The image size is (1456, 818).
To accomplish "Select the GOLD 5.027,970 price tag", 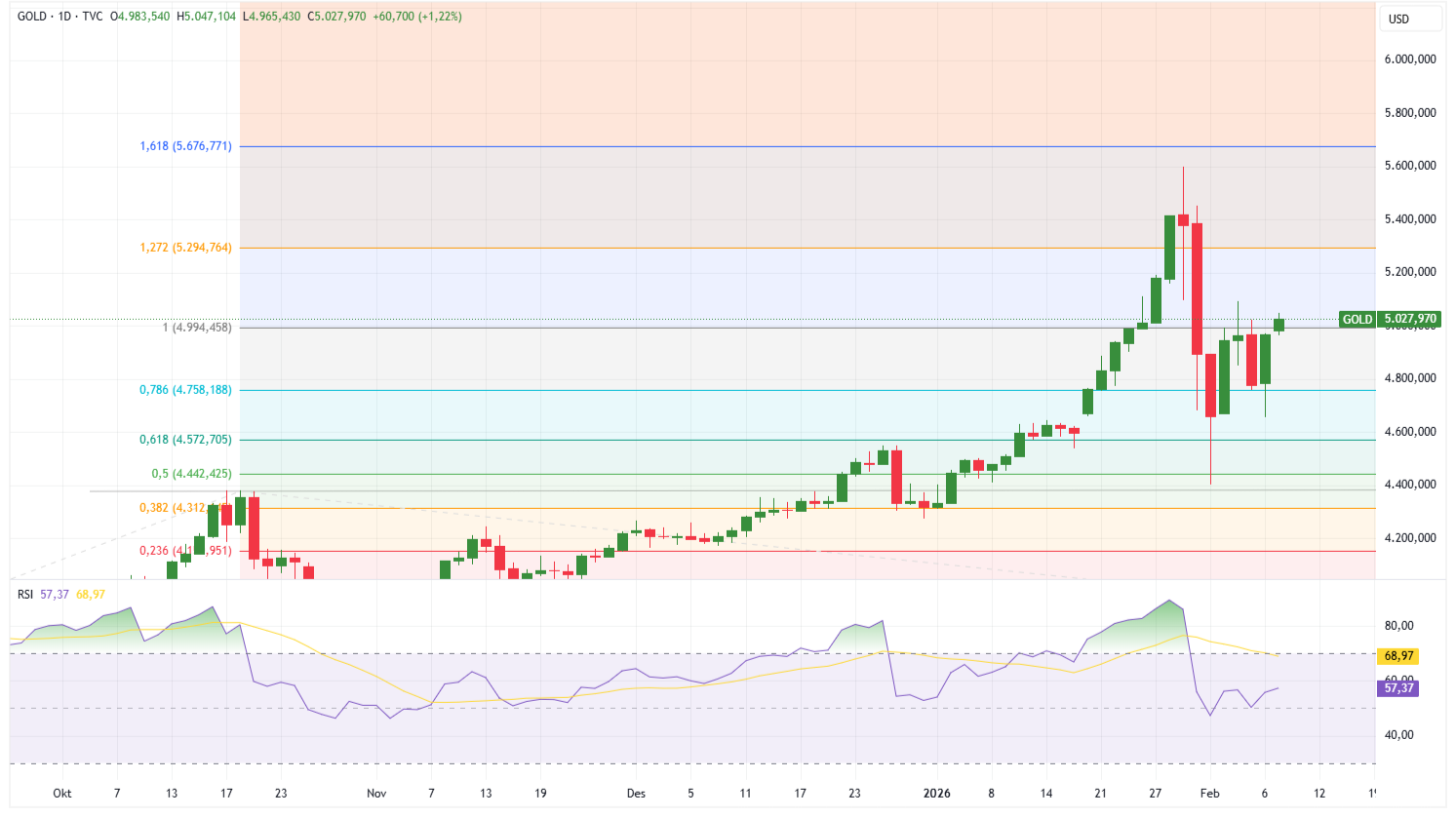I will coord(1390,318).
